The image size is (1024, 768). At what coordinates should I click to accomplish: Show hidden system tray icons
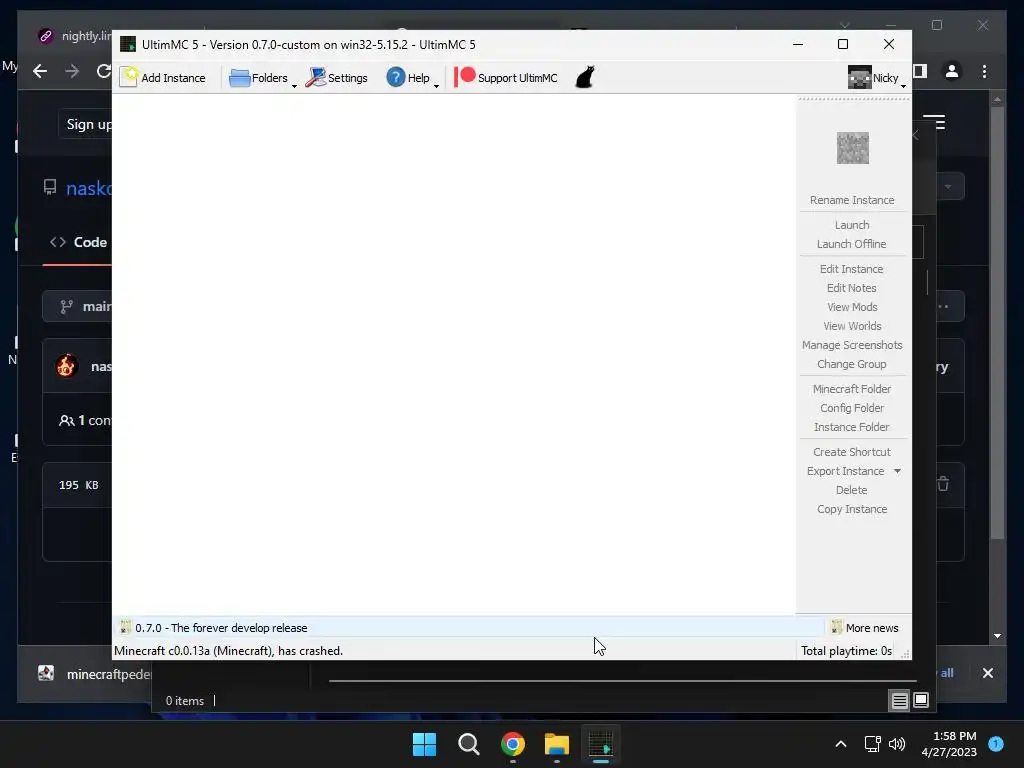click(x=841, y=744)
